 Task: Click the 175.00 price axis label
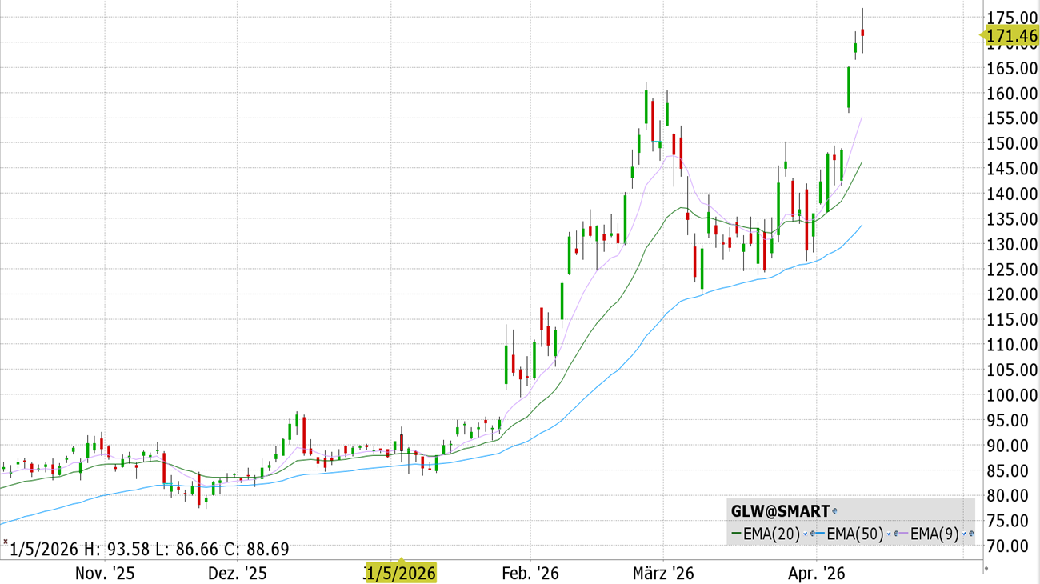[1012, 17]
